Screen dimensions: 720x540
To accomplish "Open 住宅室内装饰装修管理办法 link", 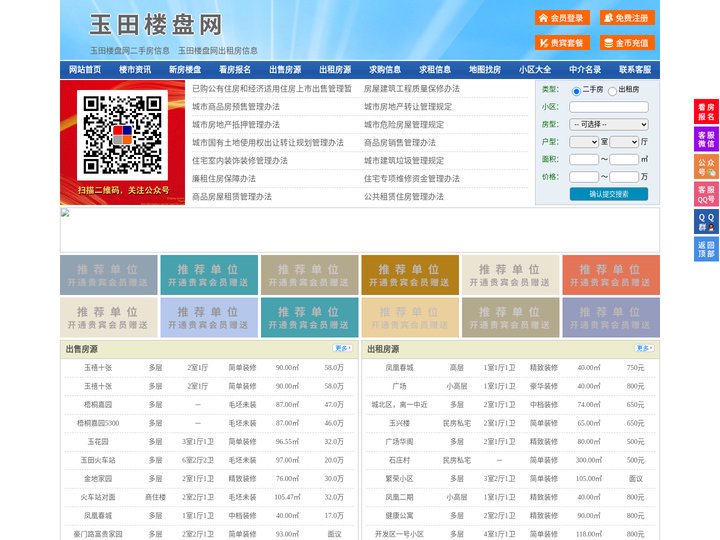I will point(240,160).
